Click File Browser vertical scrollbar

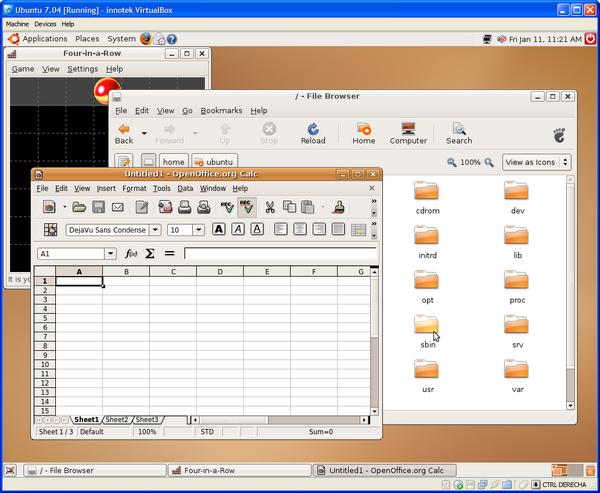pyautogui.click(x=570, y=293)
